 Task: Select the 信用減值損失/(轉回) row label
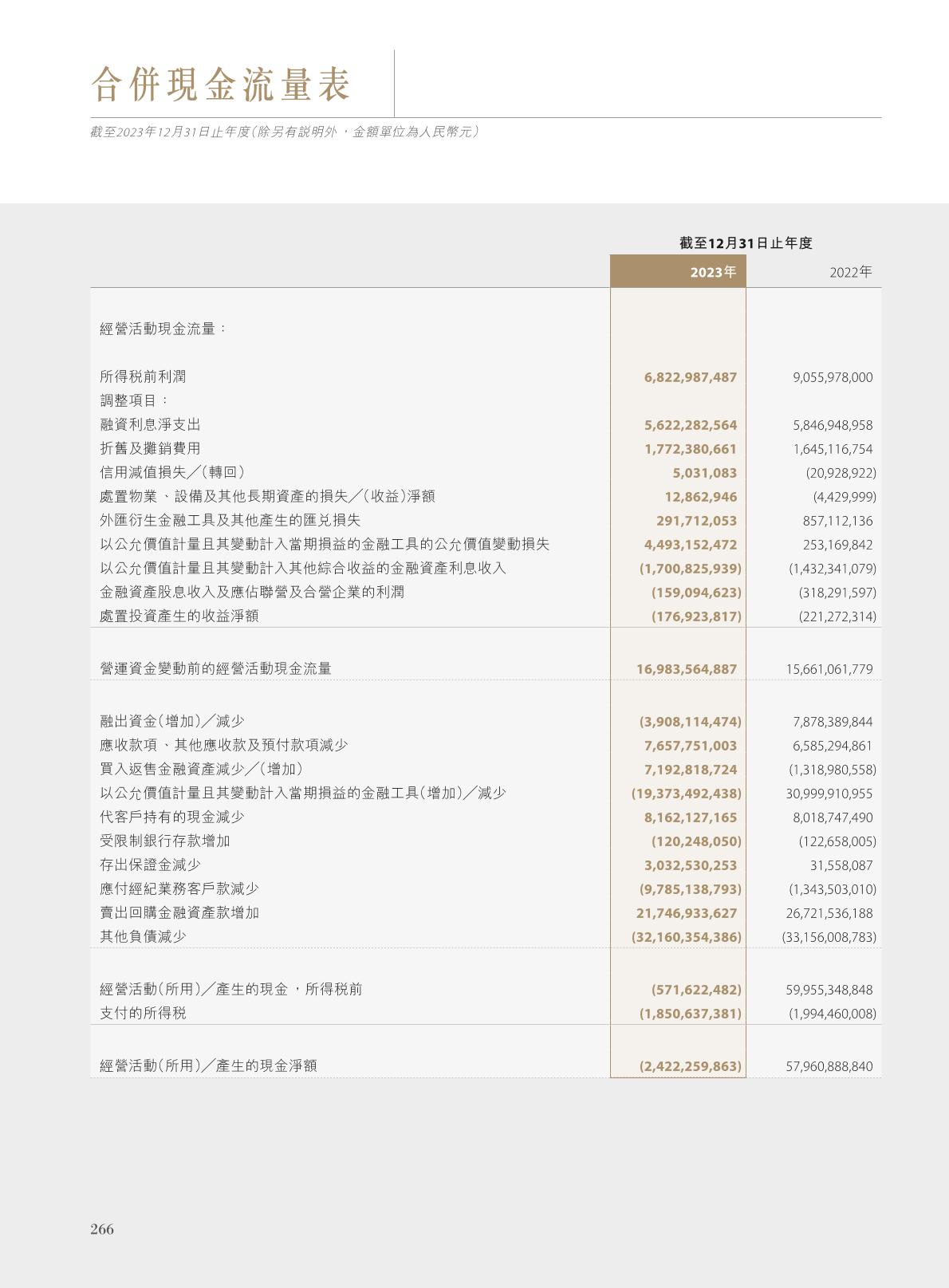(x=172, y=472)
